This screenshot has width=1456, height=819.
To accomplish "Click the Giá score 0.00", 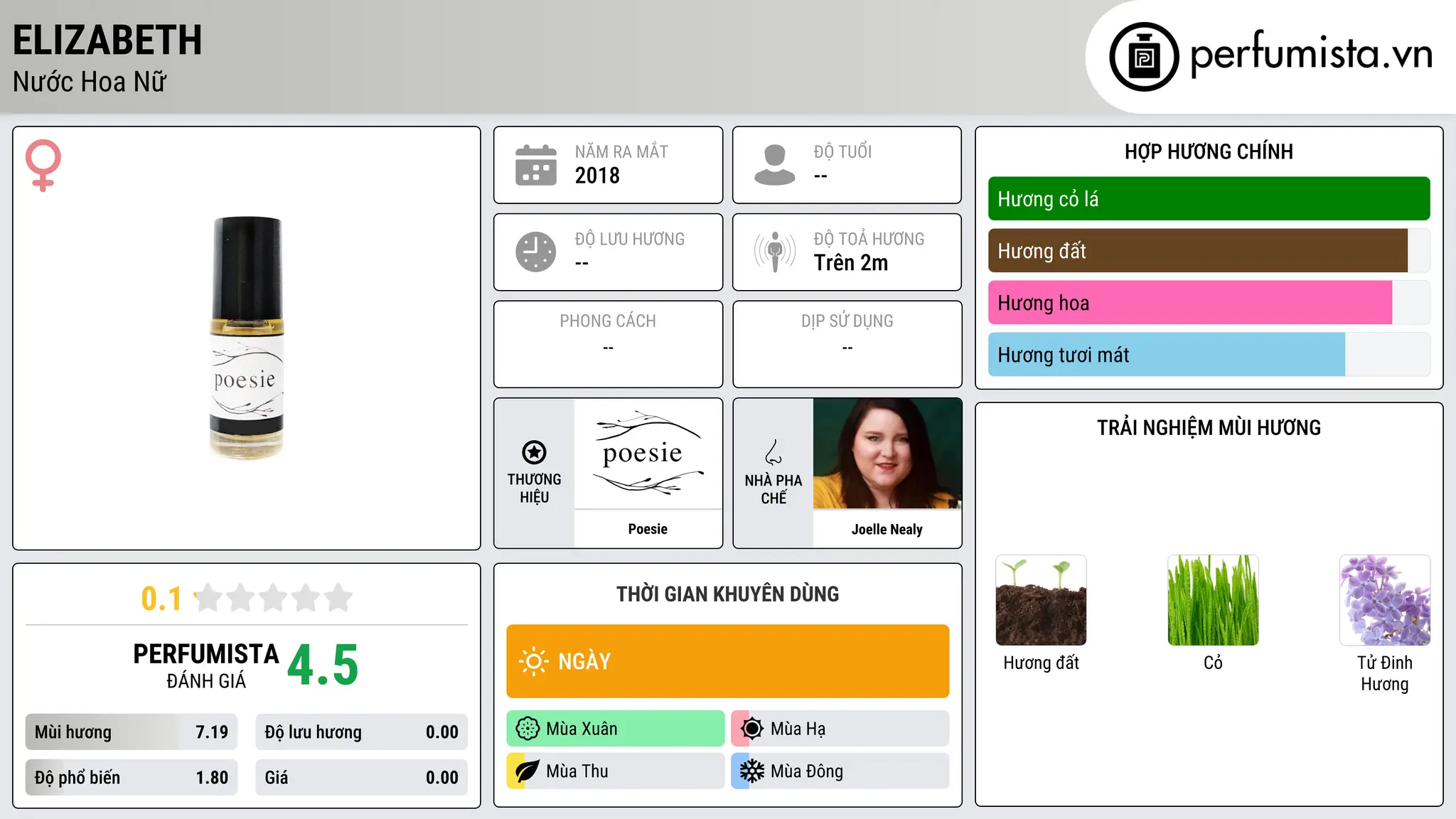I will coord(442,778).
